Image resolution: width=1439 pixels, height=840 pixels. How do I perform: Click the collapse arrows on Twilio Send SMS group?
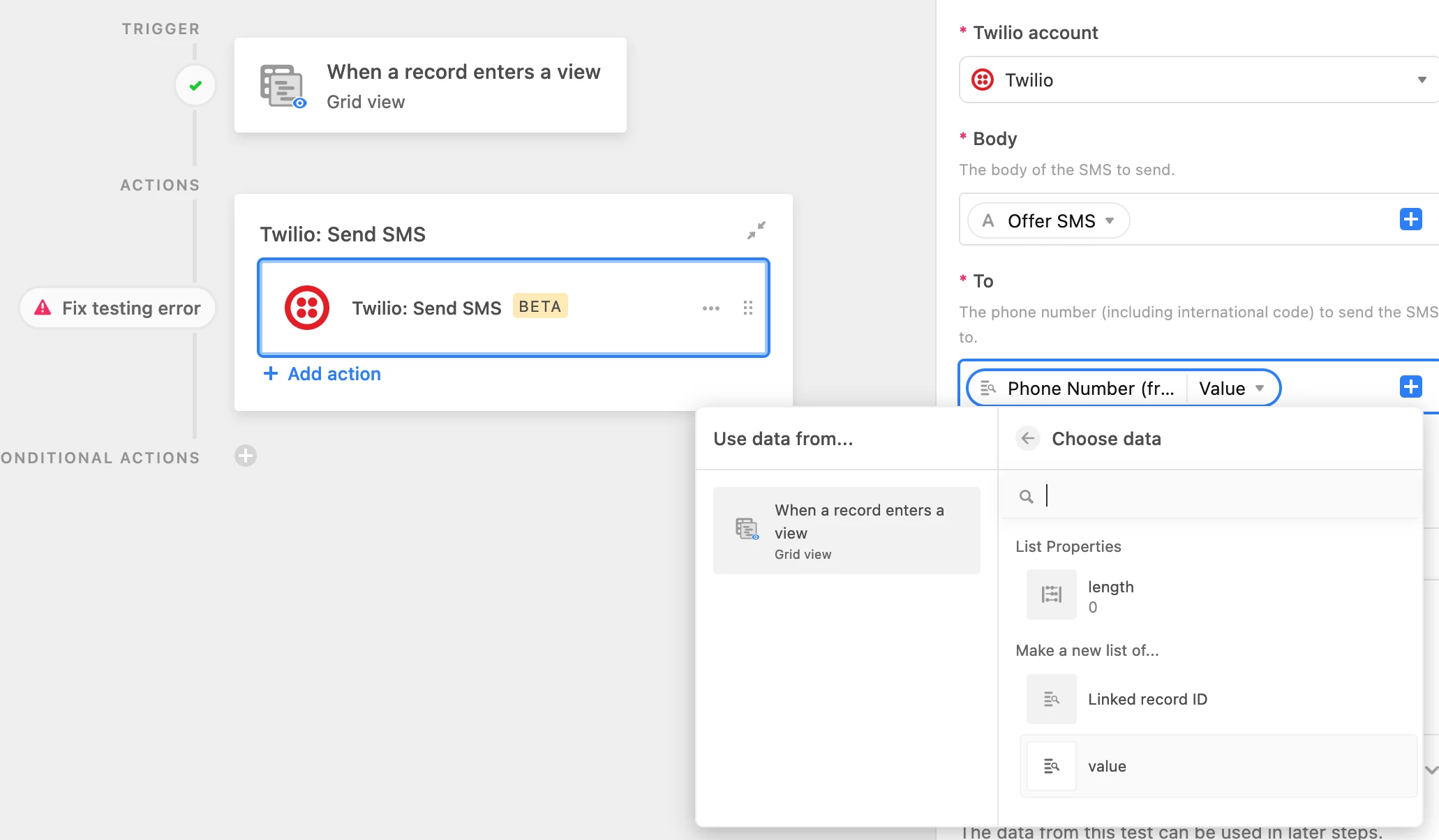756,230
